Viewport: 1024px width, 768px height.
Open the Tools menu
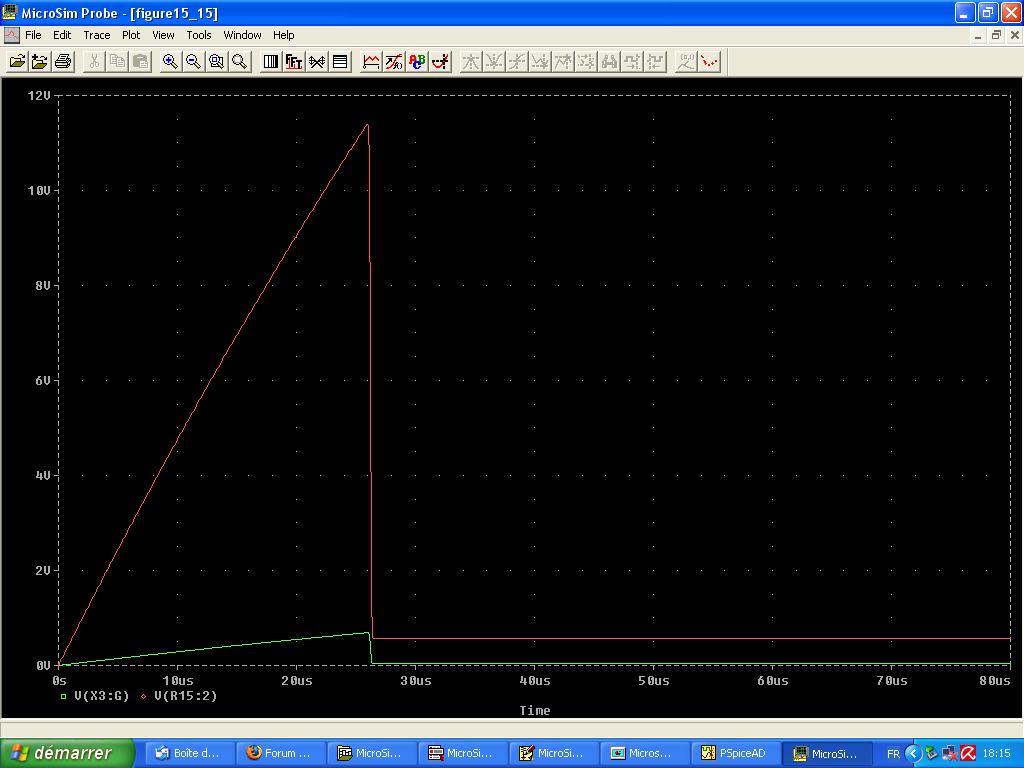[x=199, y=35]
